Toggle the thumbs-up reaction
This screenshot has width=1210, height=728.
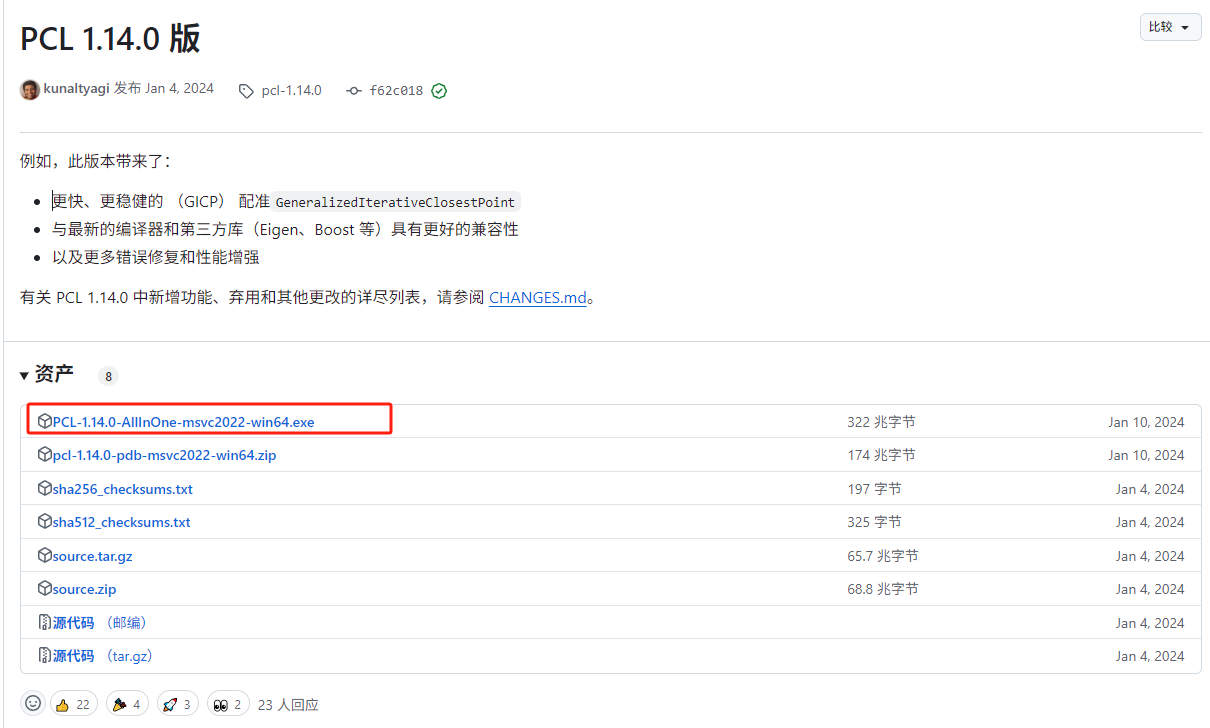point(73,703)
